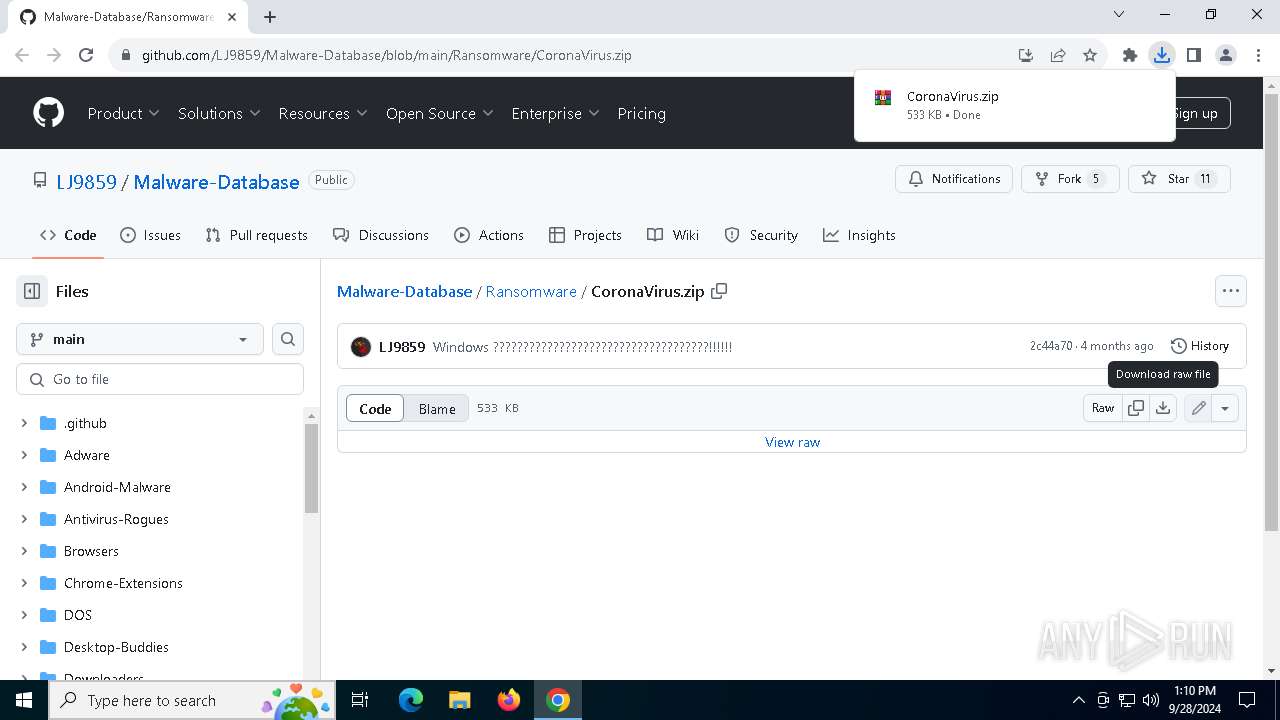Search files with magnifier button
This screenshot has height=720, width=1280.
tap(288, 339)
